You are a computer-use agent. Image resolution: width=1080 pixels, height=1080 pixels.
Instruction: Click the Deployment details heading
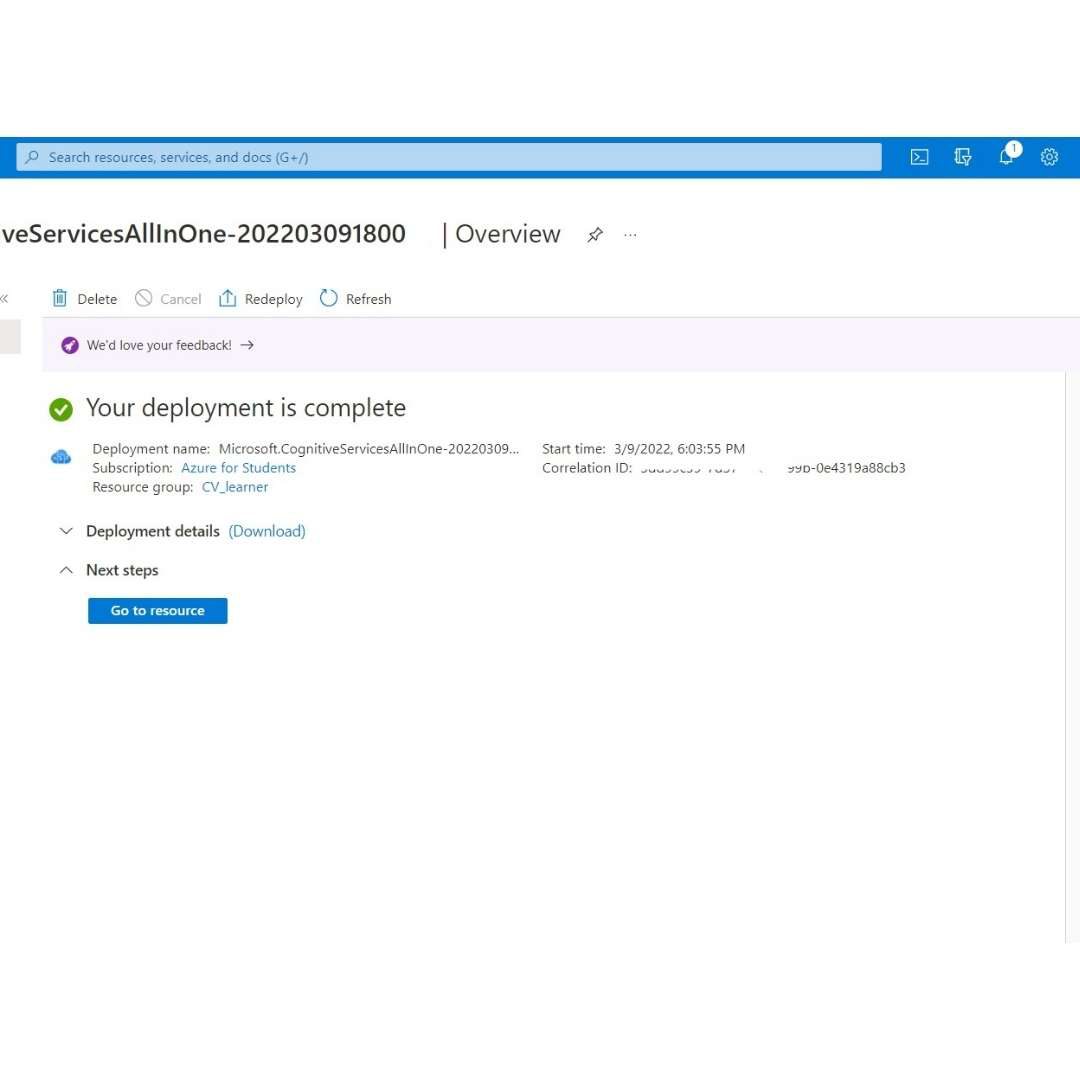coord(153,531)
